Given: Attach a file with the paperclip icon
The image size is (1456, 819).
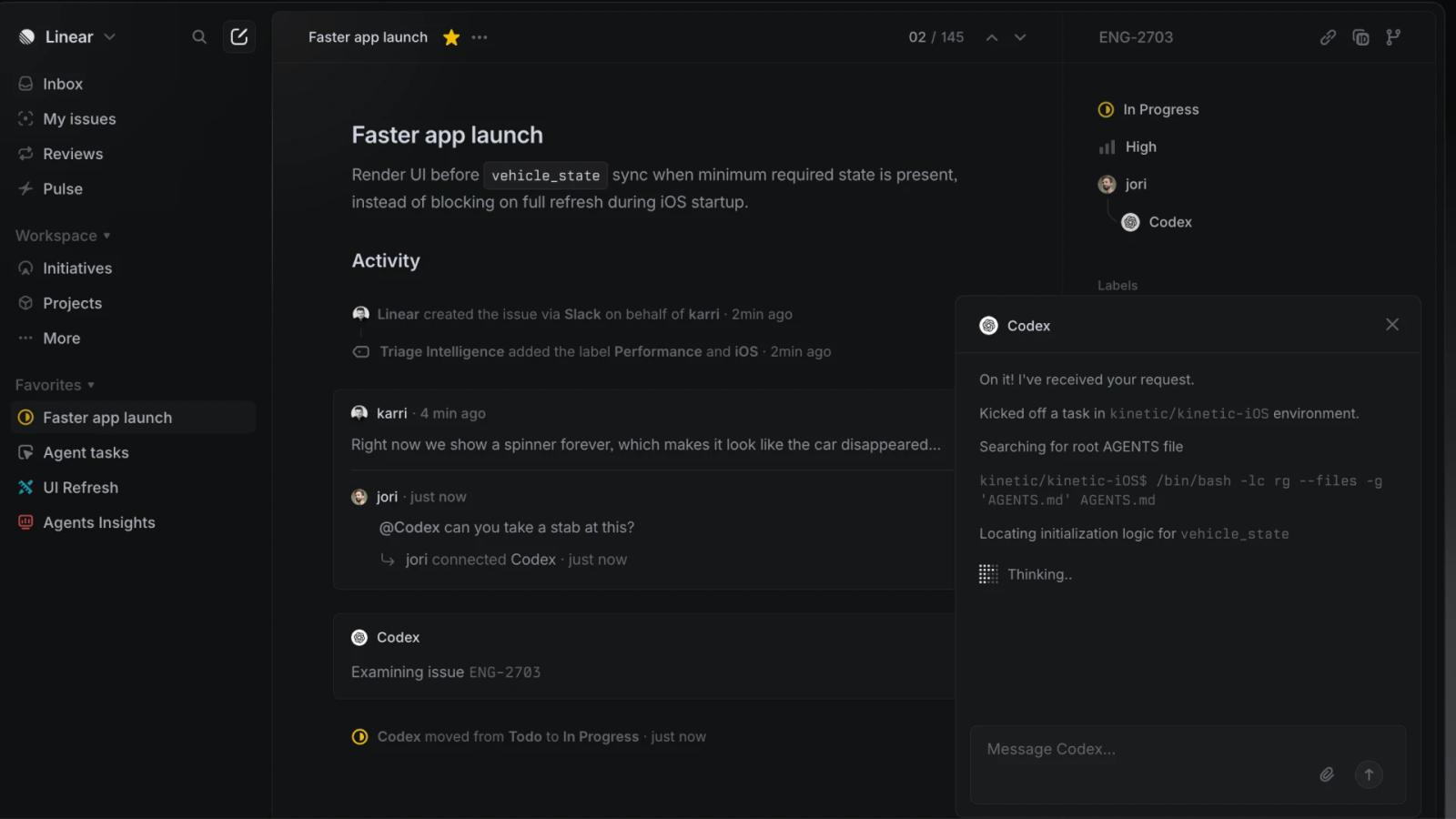Looking at the screenshot, I should pyautogui.click(x=1327, y=774).
